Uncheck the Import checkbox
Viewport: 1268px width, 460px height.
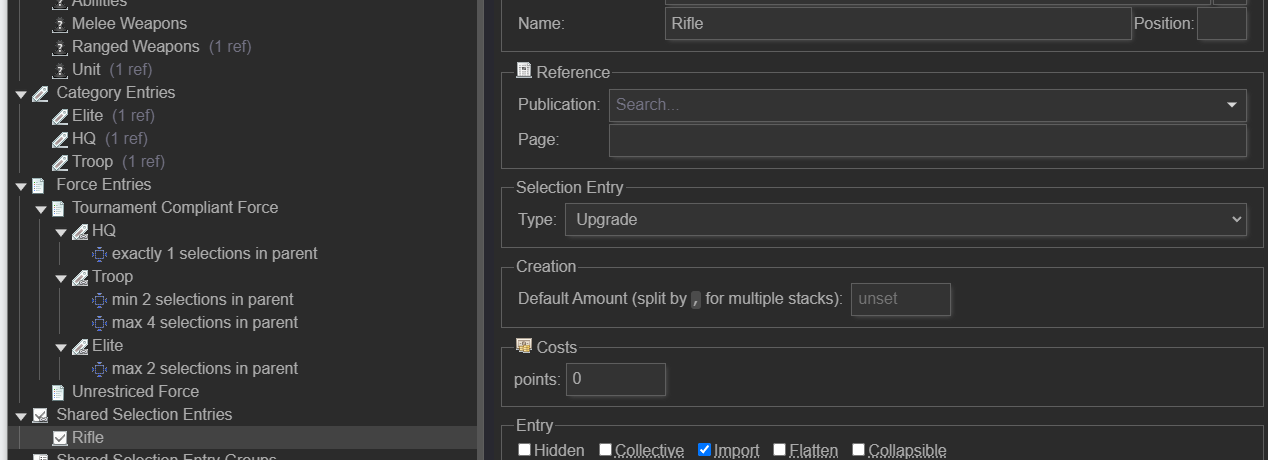pyautogui.click(x=704, y=450)
